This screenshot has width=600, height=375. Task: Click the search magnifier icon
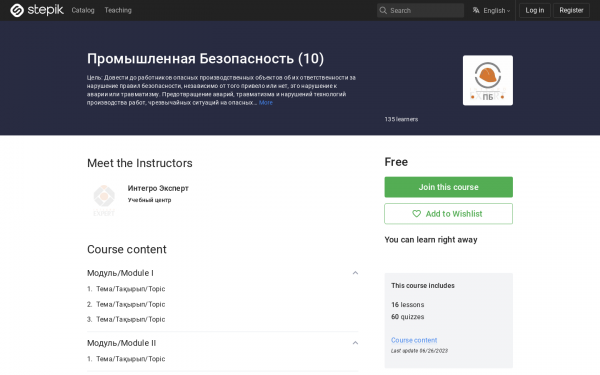tap(383, 10)
